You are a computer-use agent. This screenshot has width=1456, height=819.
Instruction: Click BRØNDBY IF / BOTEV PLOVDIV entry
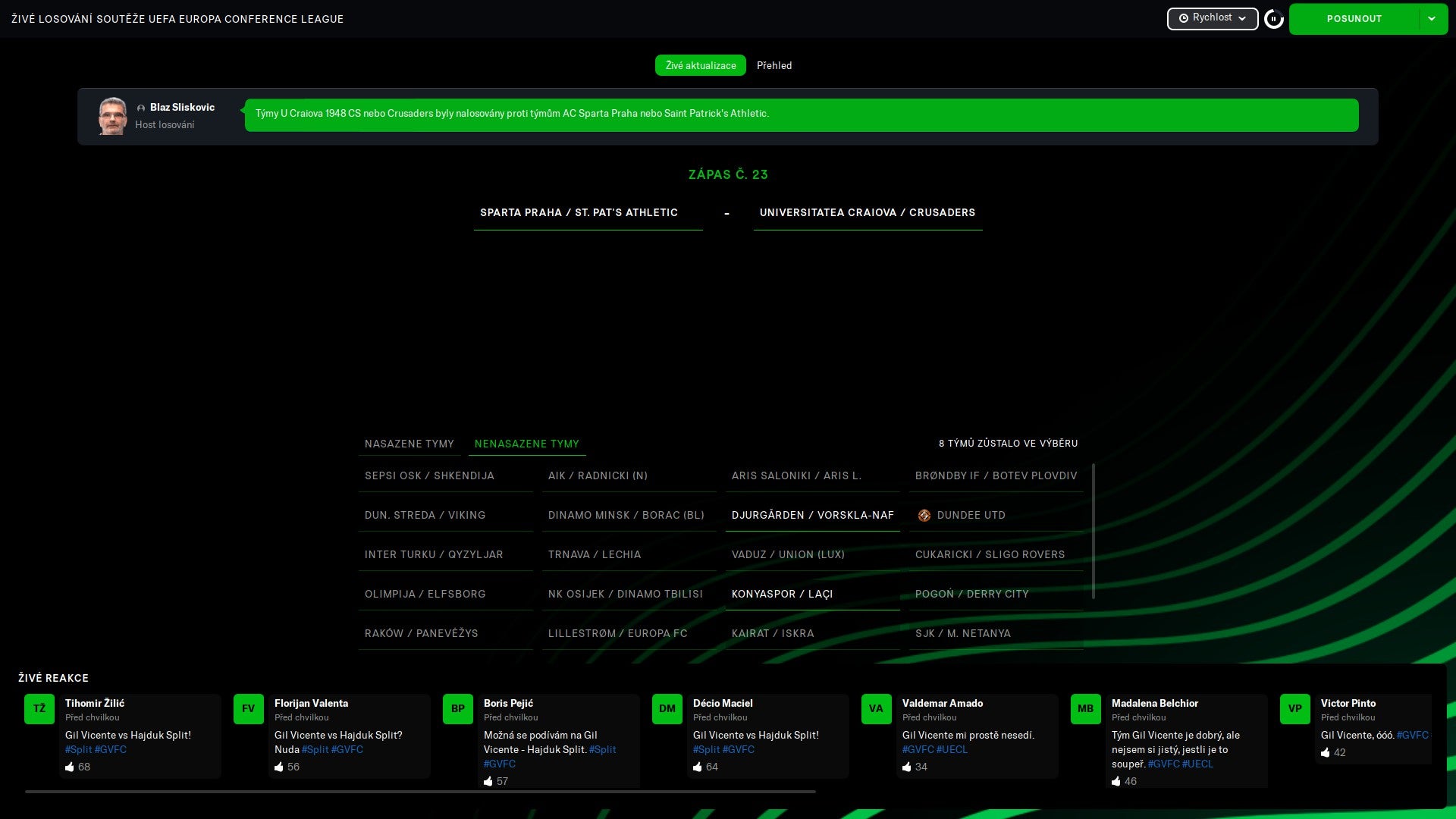(996, 475)
